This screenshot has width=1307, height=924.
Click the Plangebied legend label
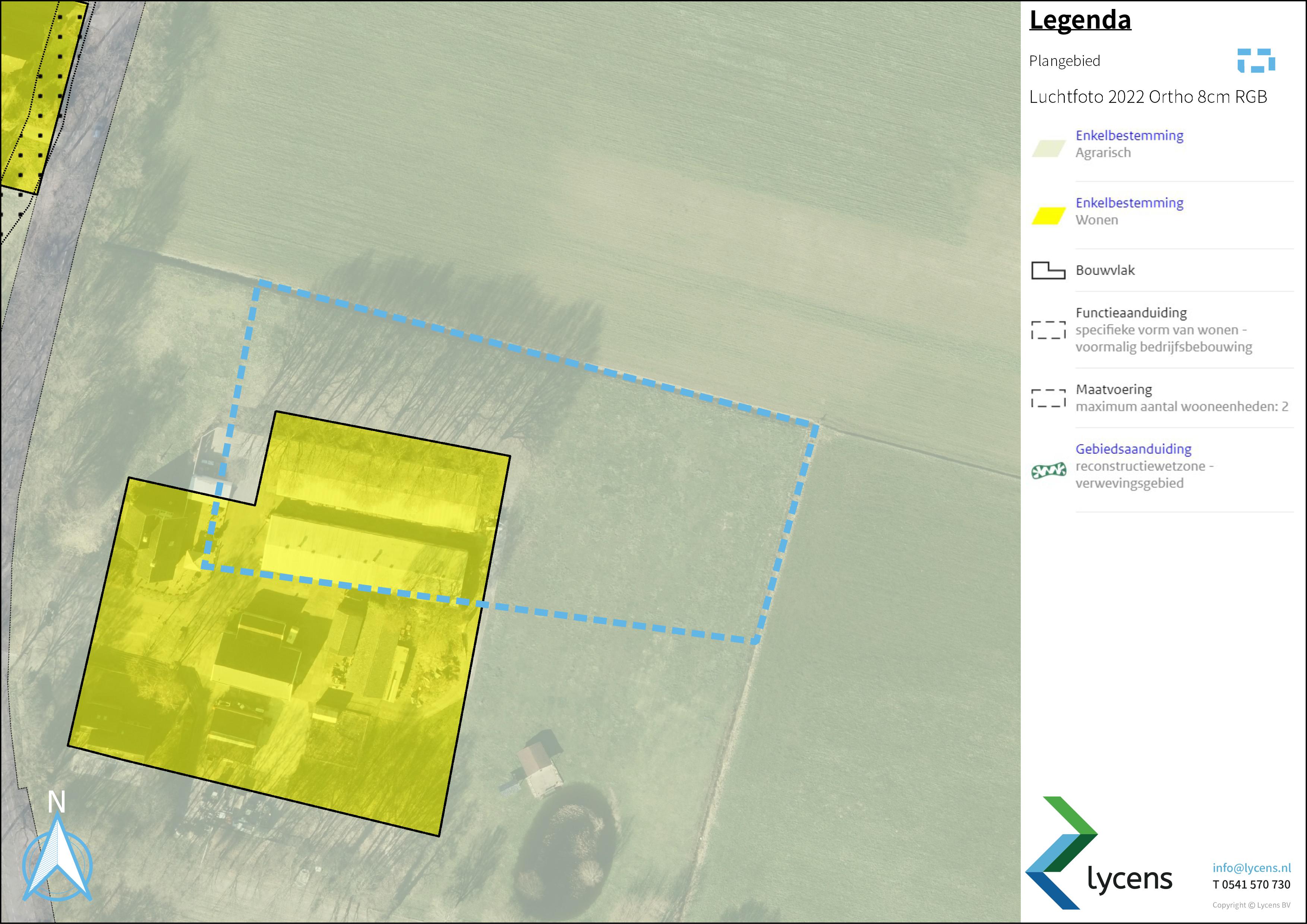pos(1064,61)
